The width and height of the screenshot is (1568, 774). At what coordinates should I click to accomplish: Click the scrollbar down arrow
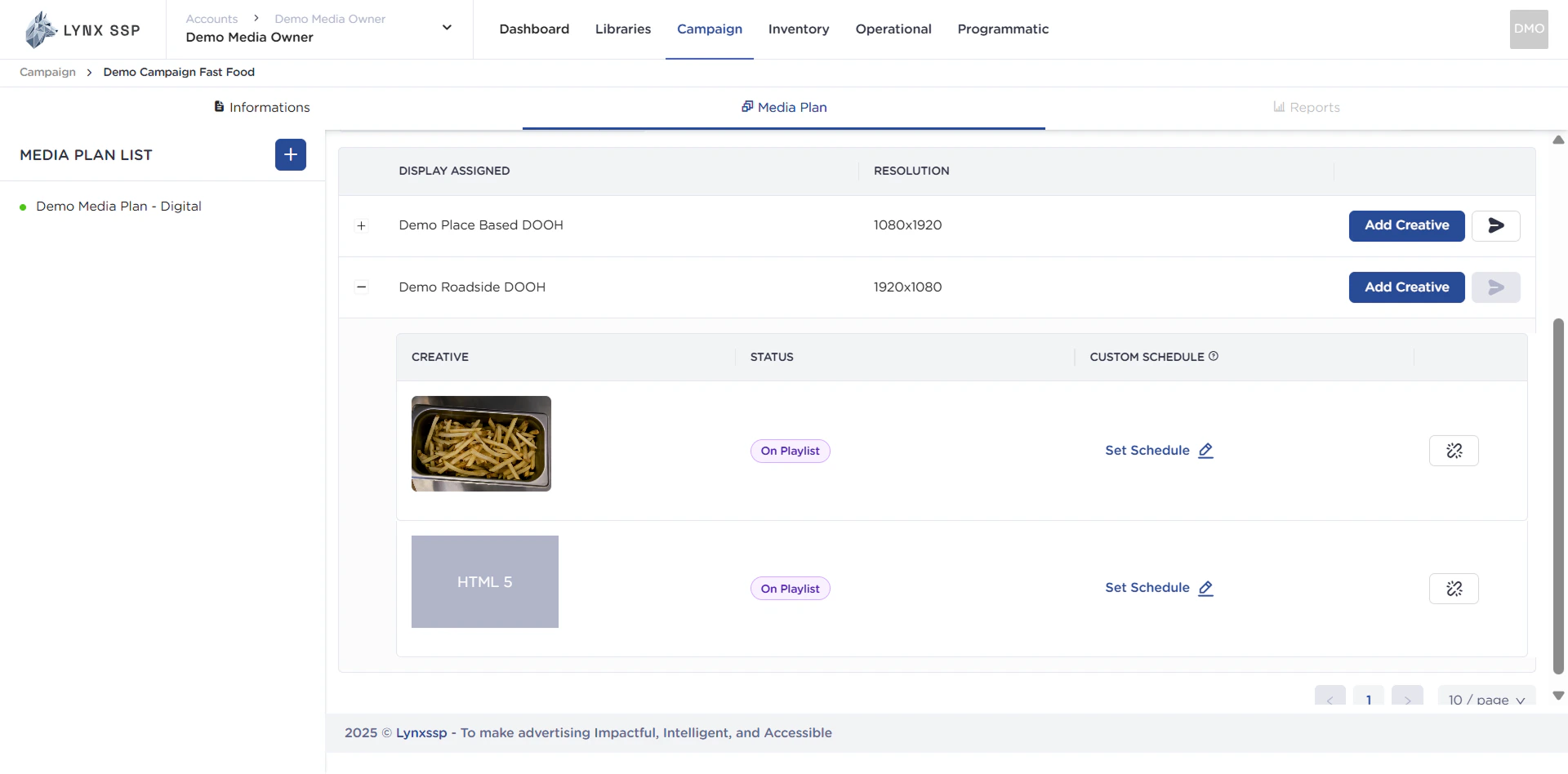[x=1558, y=696]
